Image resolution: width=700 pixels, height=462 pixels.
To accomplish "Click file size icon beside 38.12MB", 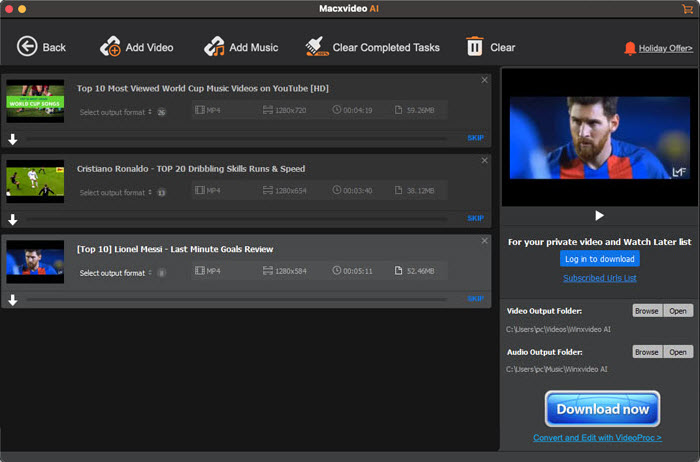I will point(398,190).
